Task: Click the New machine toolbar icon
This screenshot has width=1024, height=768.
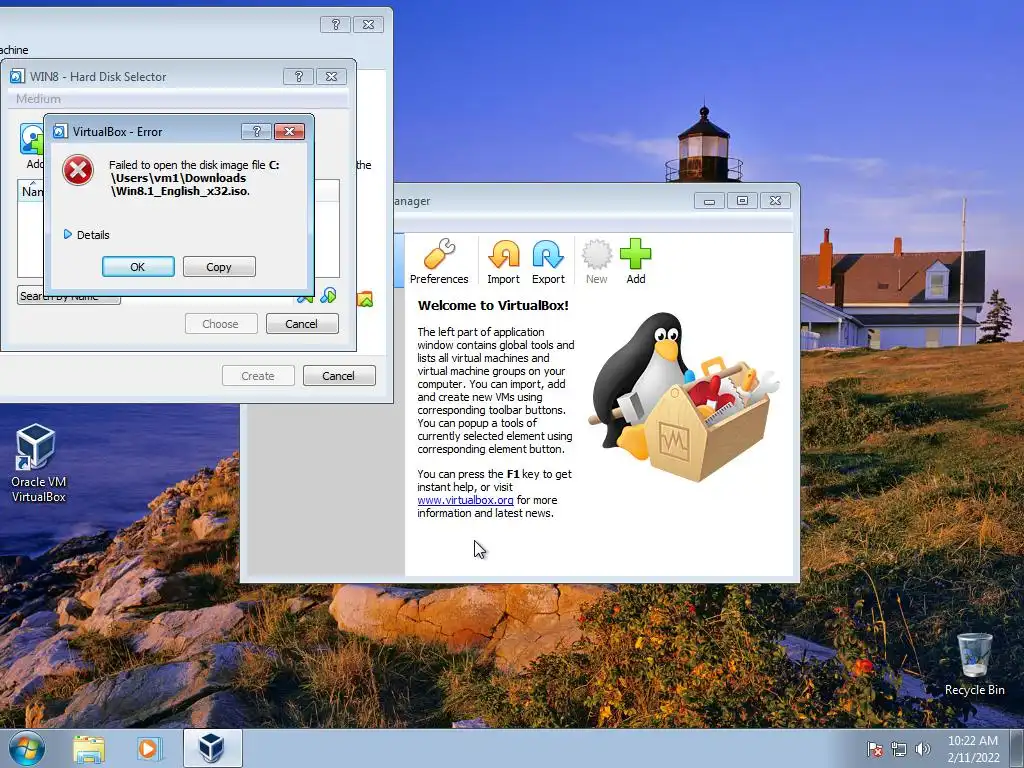Action: [x=596, y=261]
